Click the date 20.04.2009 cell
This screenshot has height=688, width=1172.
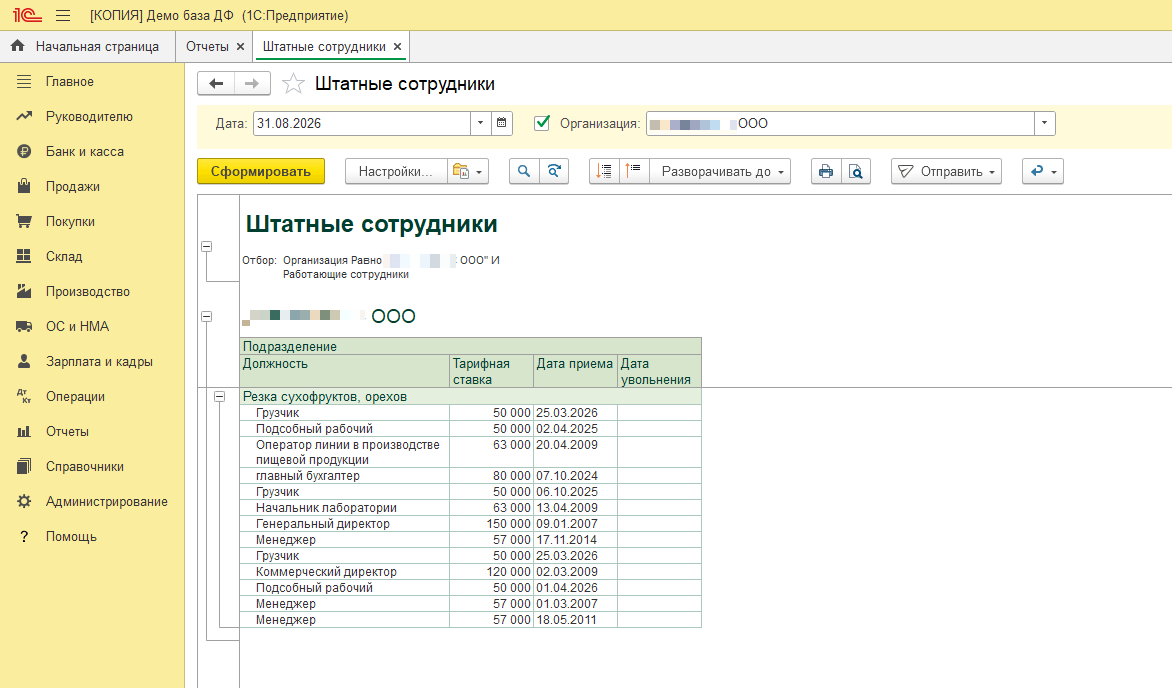point(575,452)
